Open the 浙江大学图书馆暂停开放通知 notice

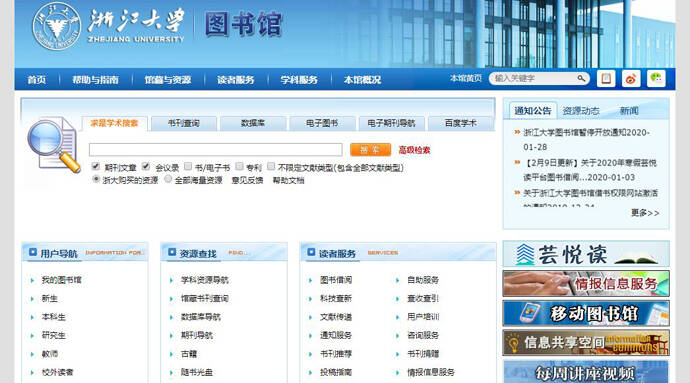point(587,140)
